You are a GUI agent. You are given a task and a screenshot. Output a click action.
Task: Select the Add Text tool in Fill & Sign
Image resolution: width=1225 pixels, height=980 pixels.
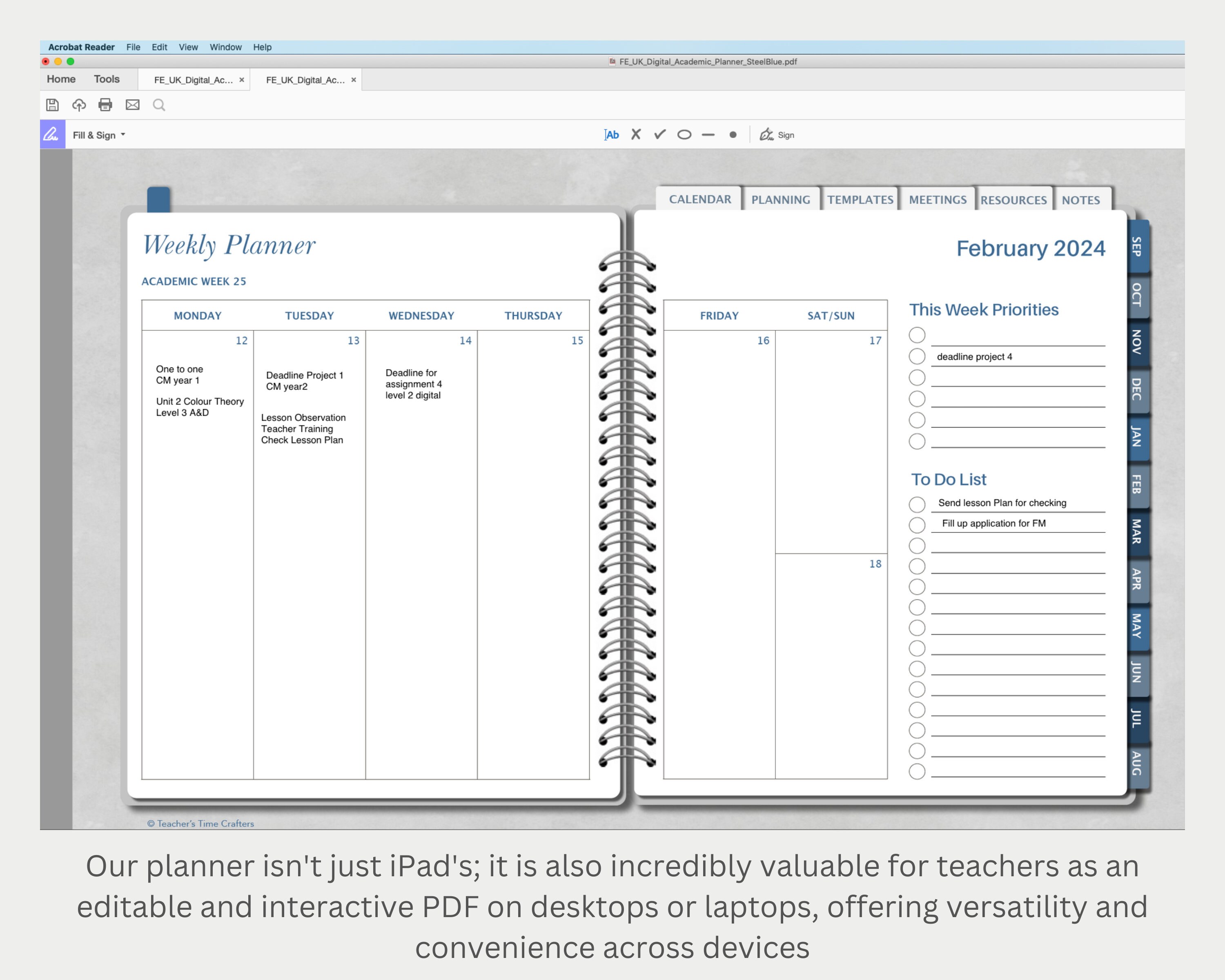[612, 135]
